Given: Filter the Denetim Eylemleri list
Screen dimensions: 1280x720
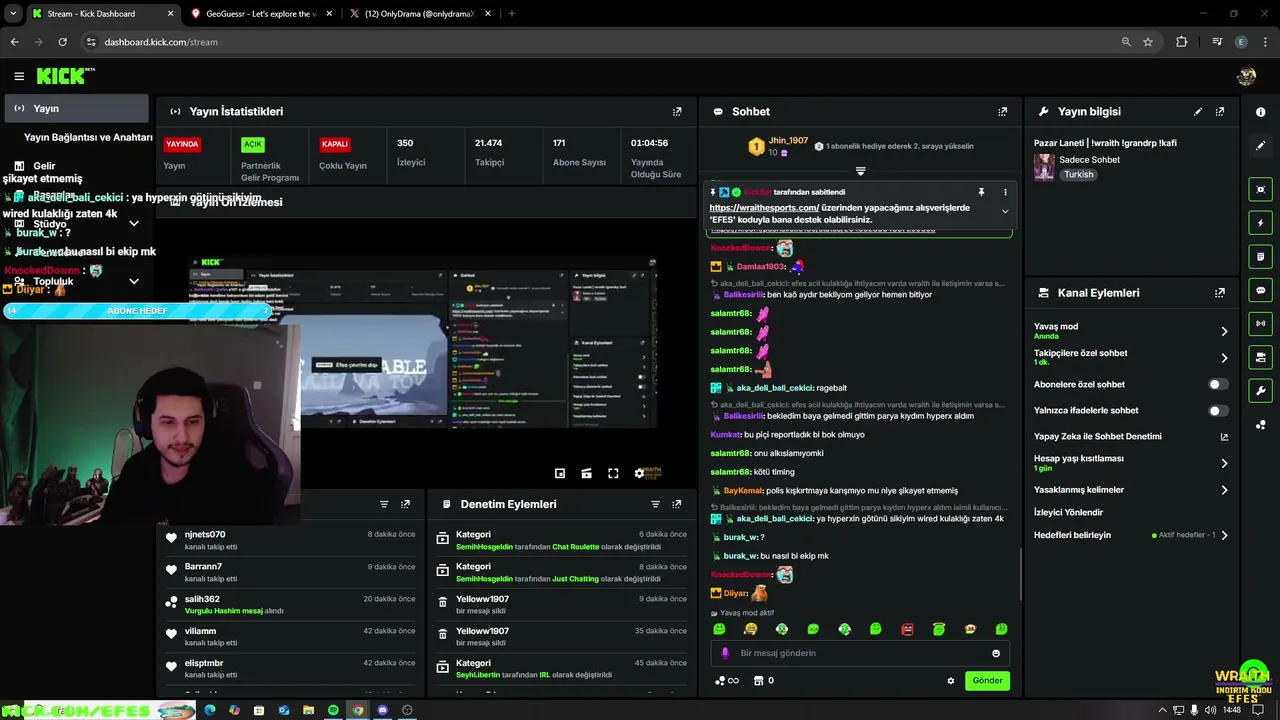Looking at the screenshot, I should pos(655,505).
